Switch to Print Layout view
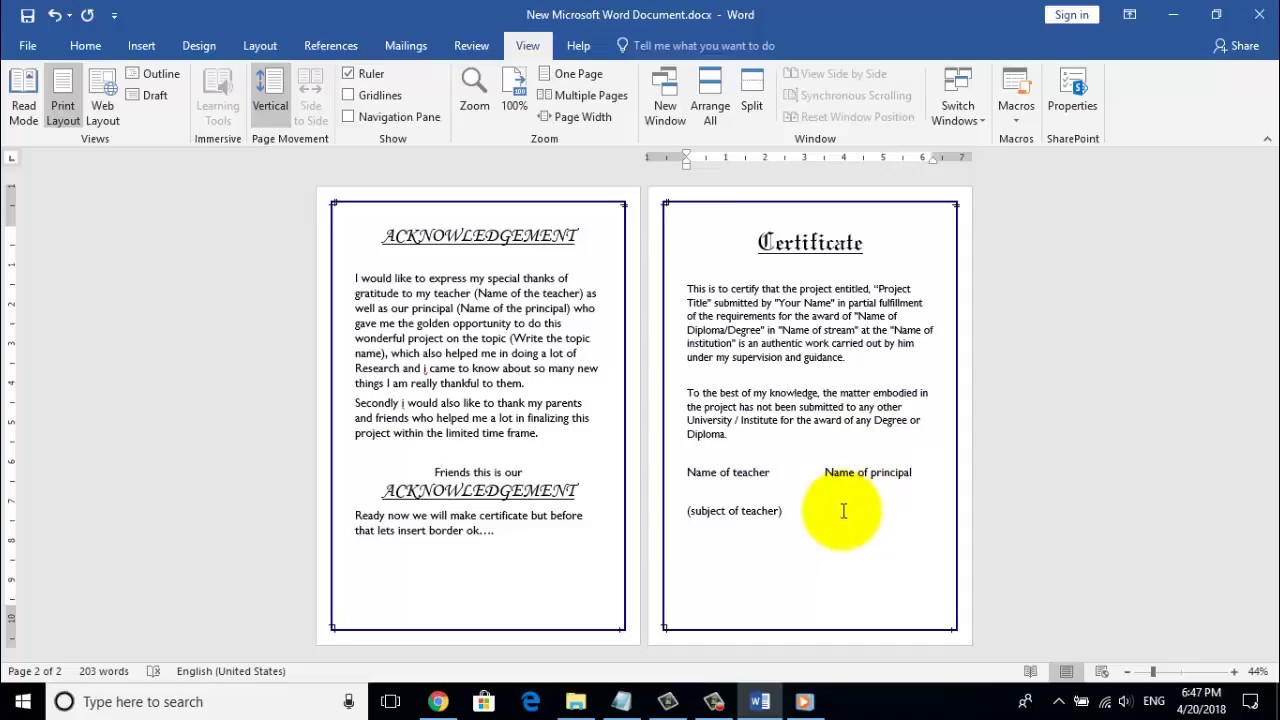 [x=63, y=98]
